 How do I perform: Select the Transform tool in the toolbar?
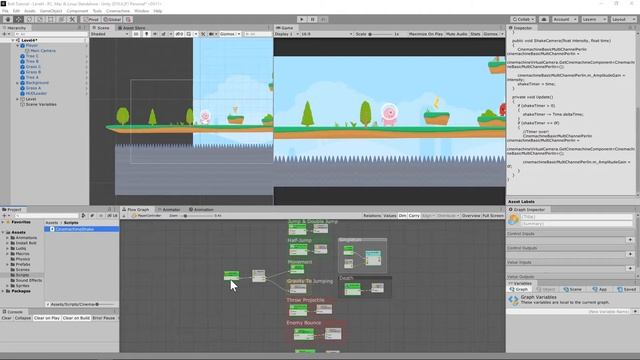coord(61,19)
